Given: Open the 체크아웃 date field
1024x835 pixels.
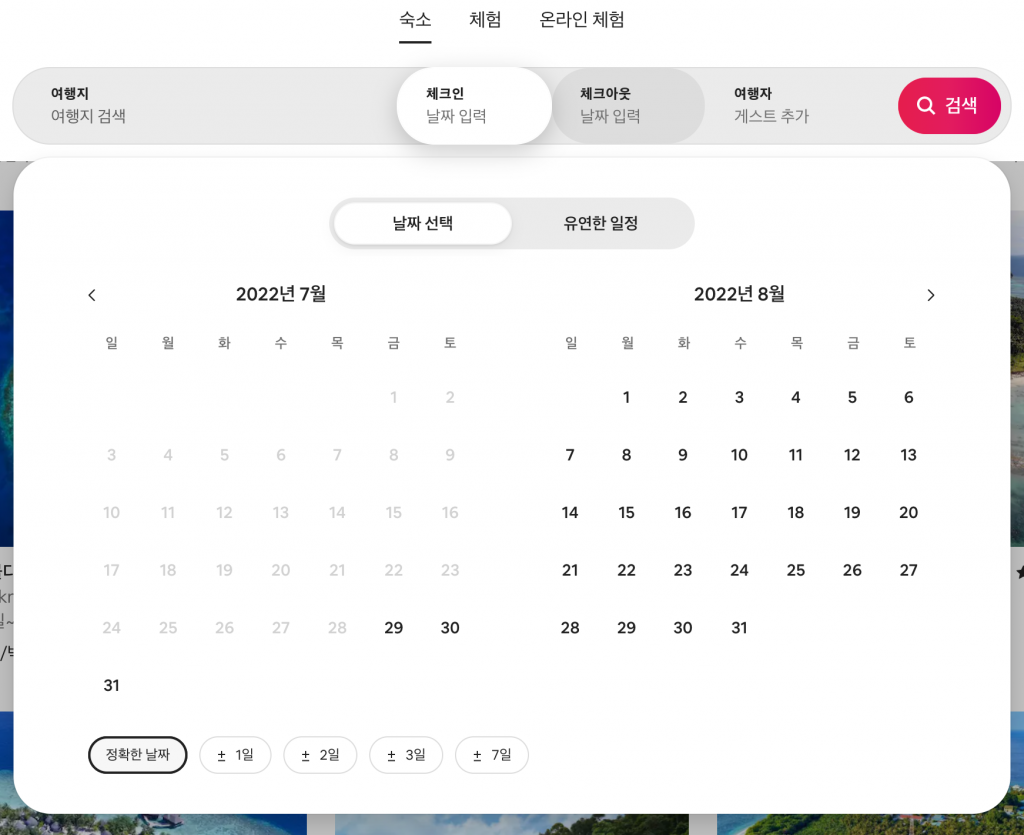Looking at the screenshot, I should (628, 106).
